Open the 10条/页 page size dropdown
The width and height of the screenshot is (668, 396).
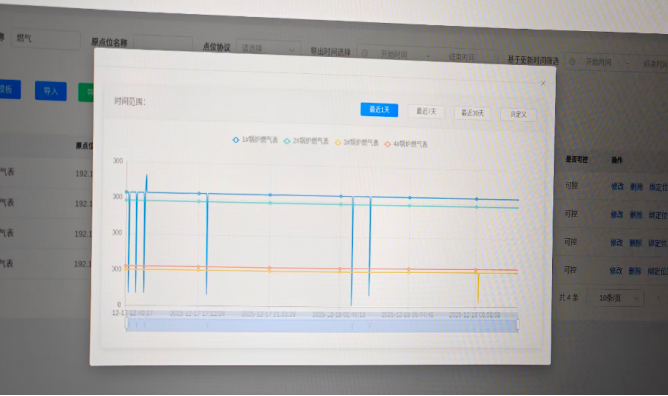[x=615, y=298]
